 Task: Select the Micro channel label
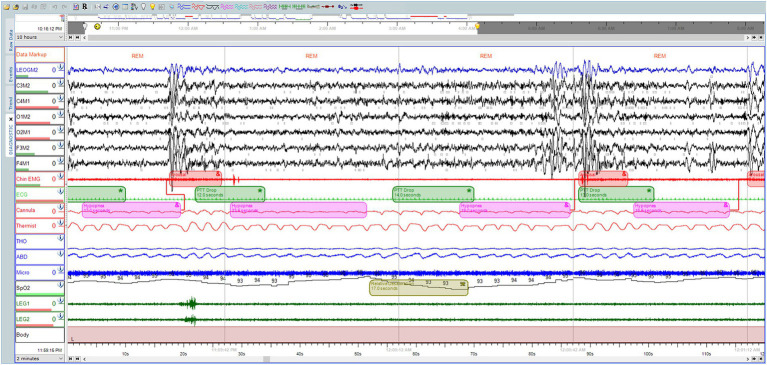[23, 273]
